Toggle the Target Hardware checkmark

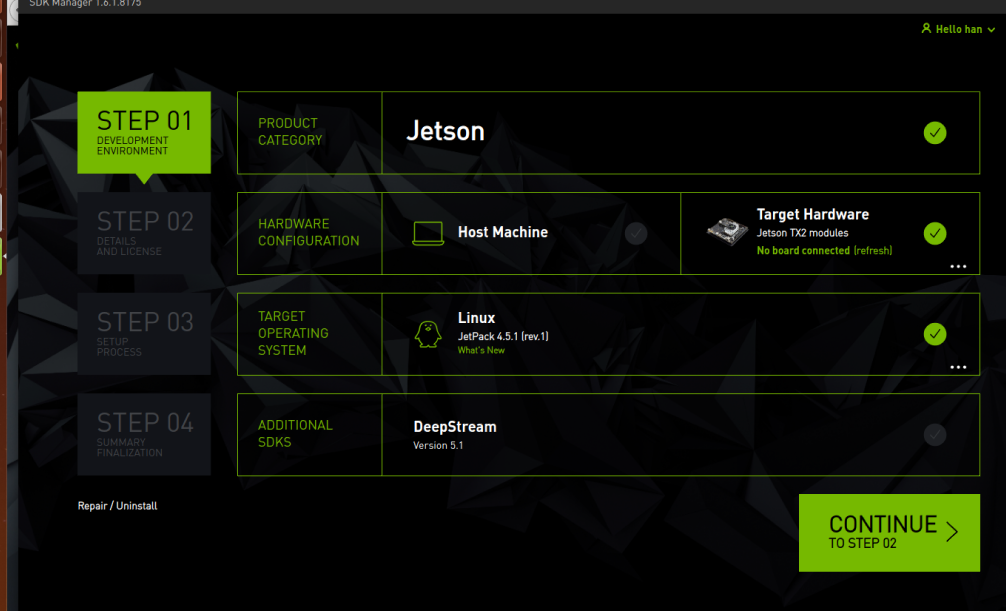coord(935,233)
